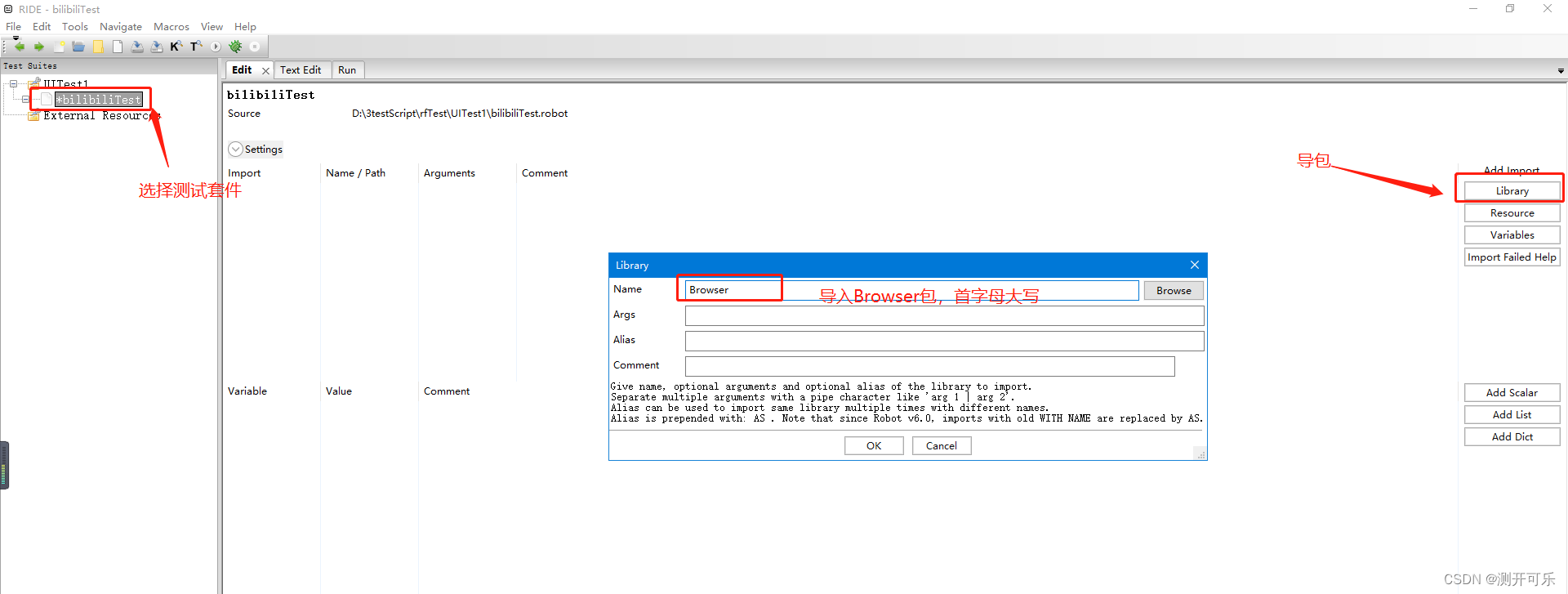Click the Save All toolbar icon
The image size is (1568, 594).
point(157,47)
